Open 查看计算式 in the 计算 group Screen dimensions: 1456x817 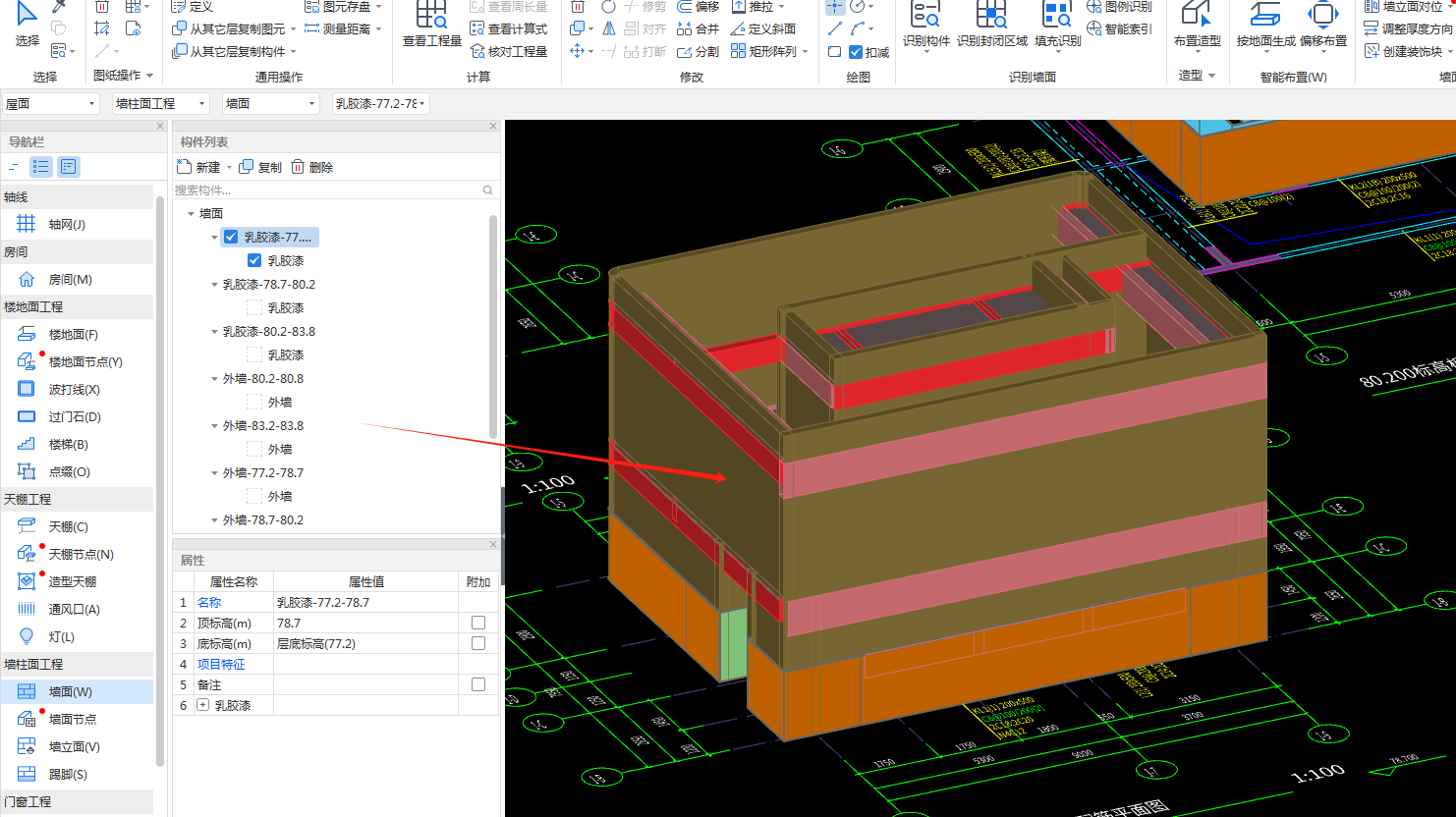click(x=508, y=28)
